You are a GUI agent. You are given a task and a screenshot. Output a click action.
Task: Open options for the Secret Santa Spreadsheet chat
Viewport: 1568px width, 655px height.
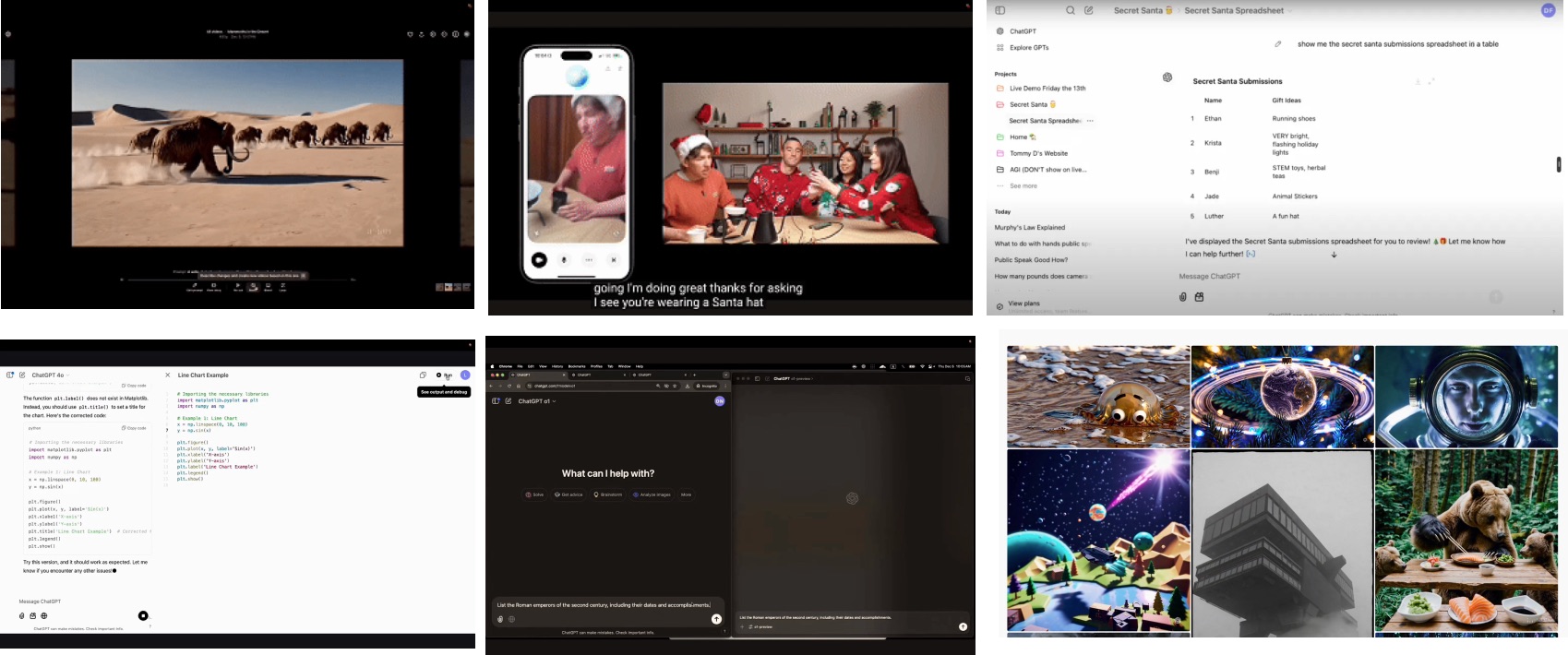pyautogui.click(x=1090, y=121)
